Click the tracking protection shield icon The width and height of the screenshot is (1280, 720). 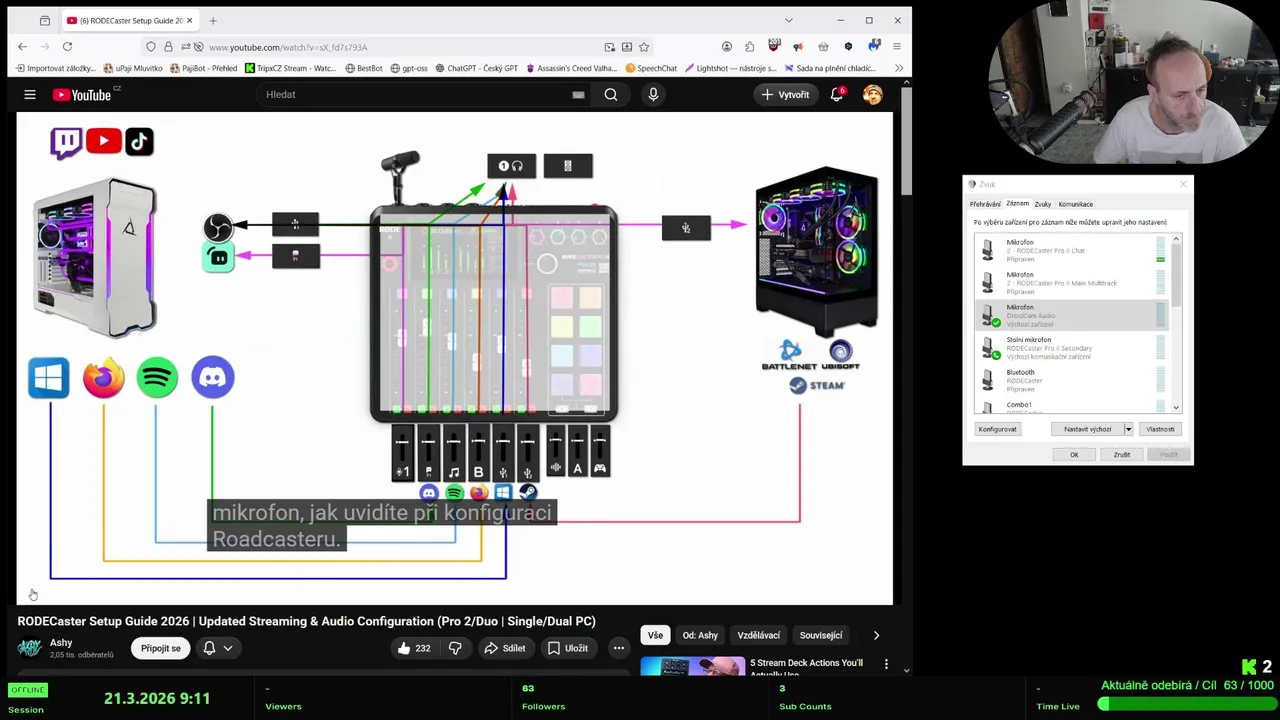(150, 47)
